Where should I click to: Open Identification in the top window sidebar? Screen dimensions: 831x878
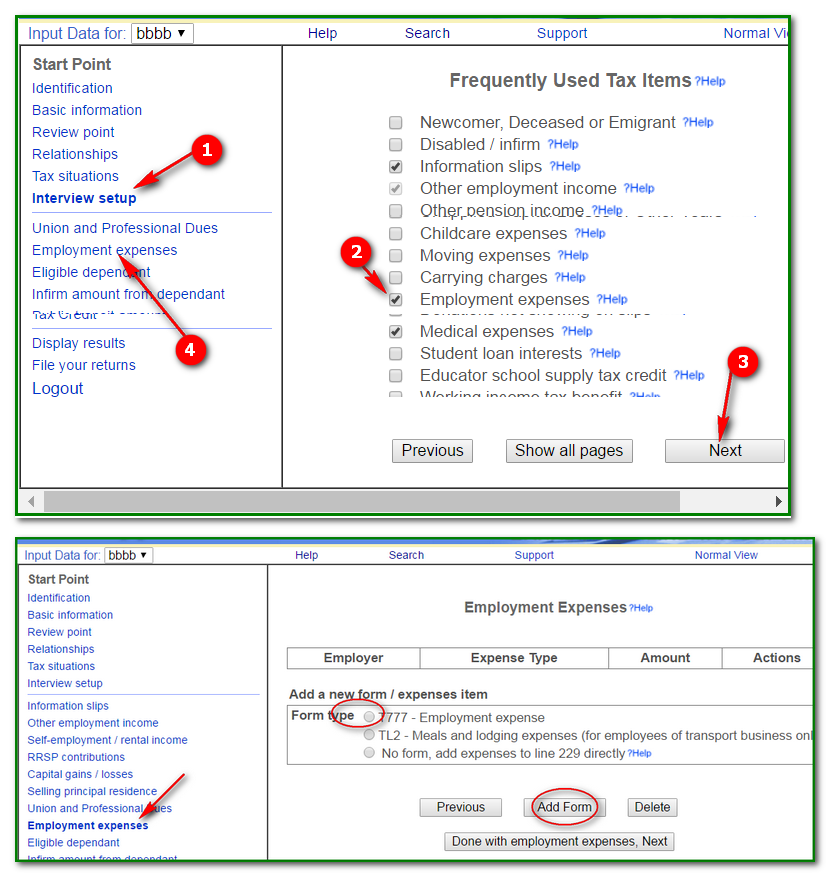72,88
